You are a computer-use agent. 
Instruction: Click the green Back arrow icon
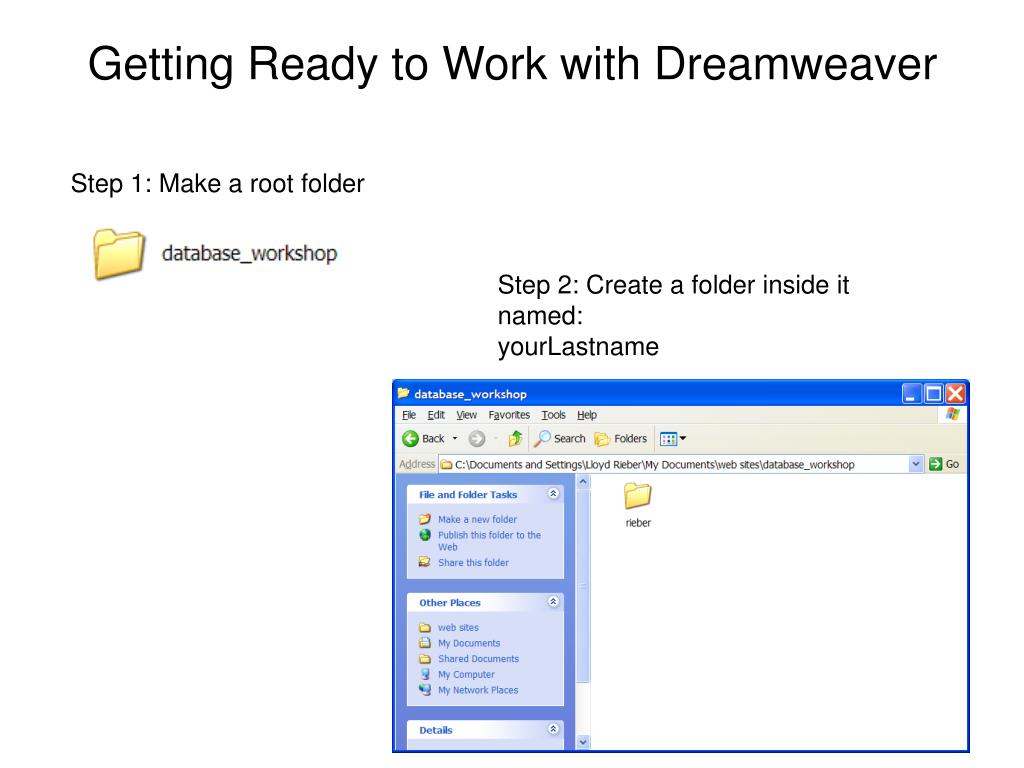coord(410,439)
